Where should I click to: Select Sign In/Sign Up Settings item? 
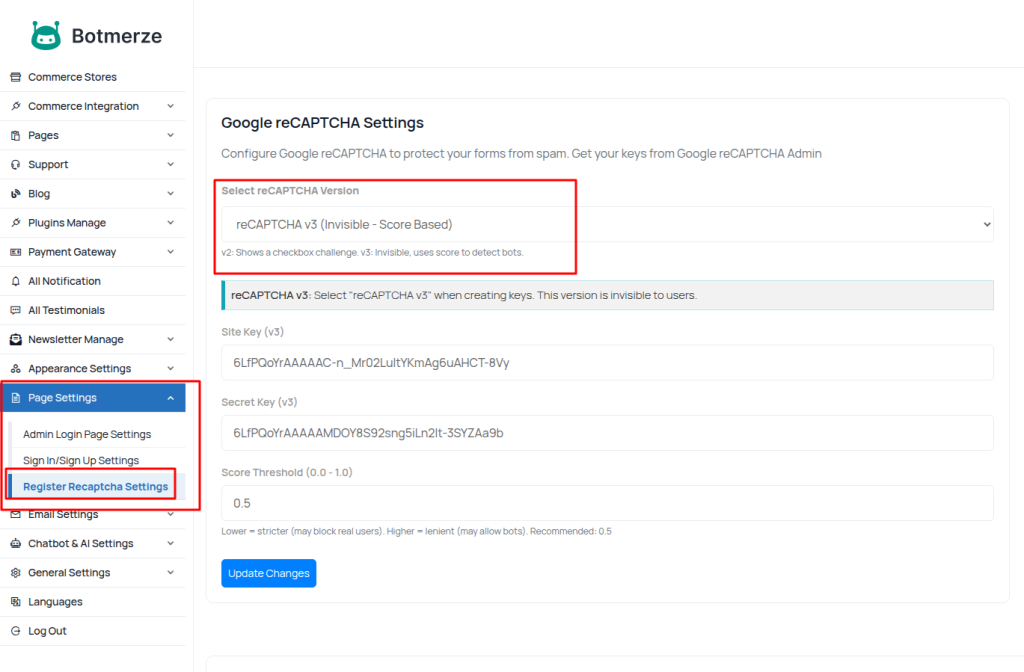(81, 461)
